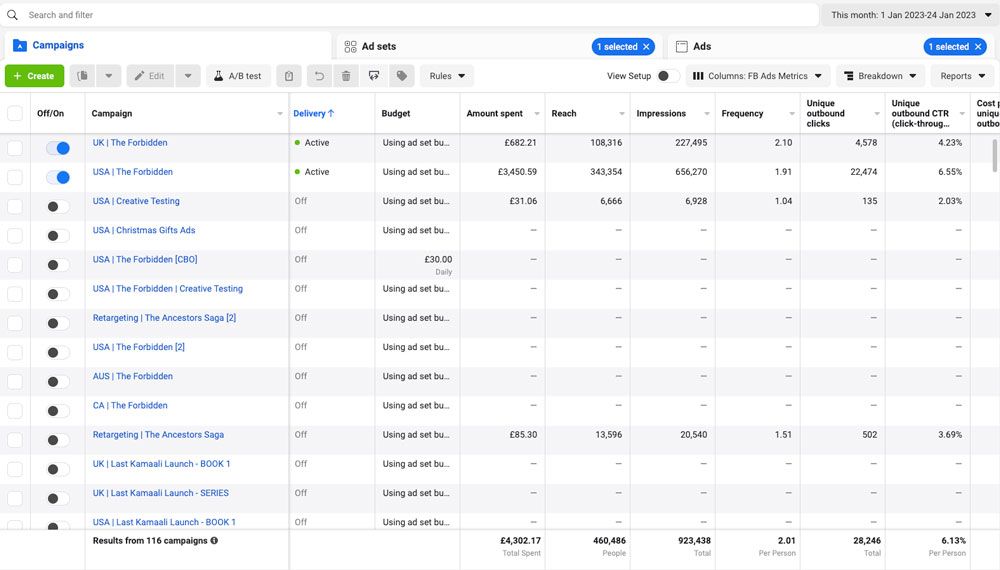Click the duplicate campaign icon
The image size is (1000, 570).
tap(83, 76)
